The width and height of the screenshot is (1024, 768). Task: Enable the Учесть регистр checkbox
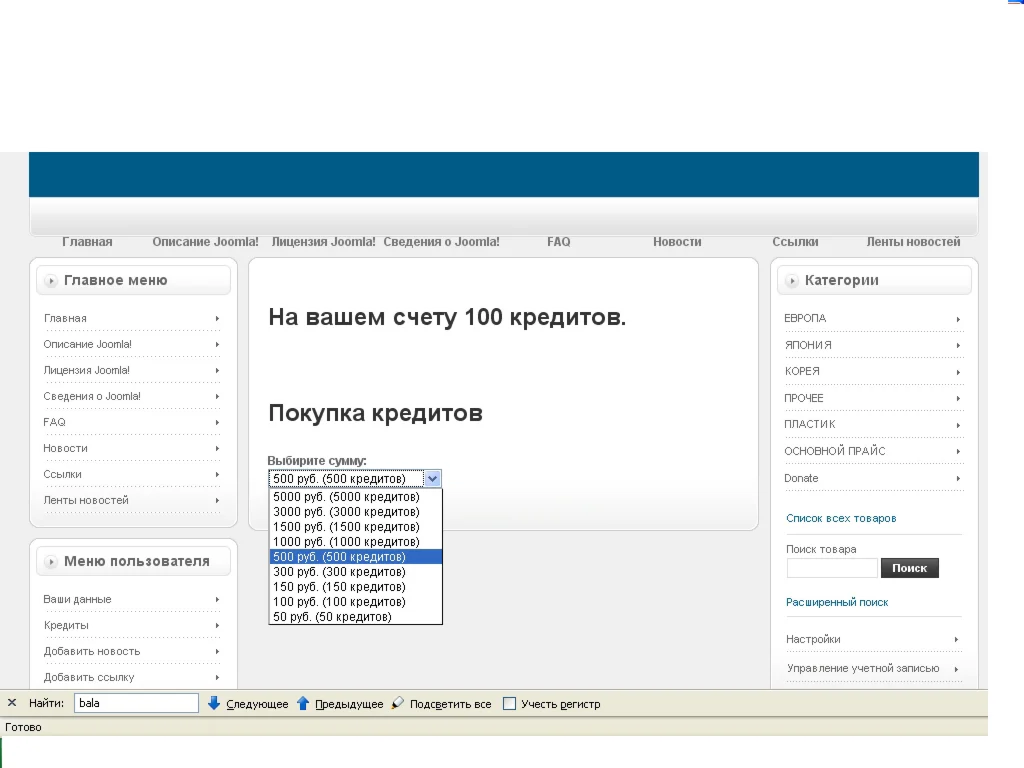(x=509, y=703)
